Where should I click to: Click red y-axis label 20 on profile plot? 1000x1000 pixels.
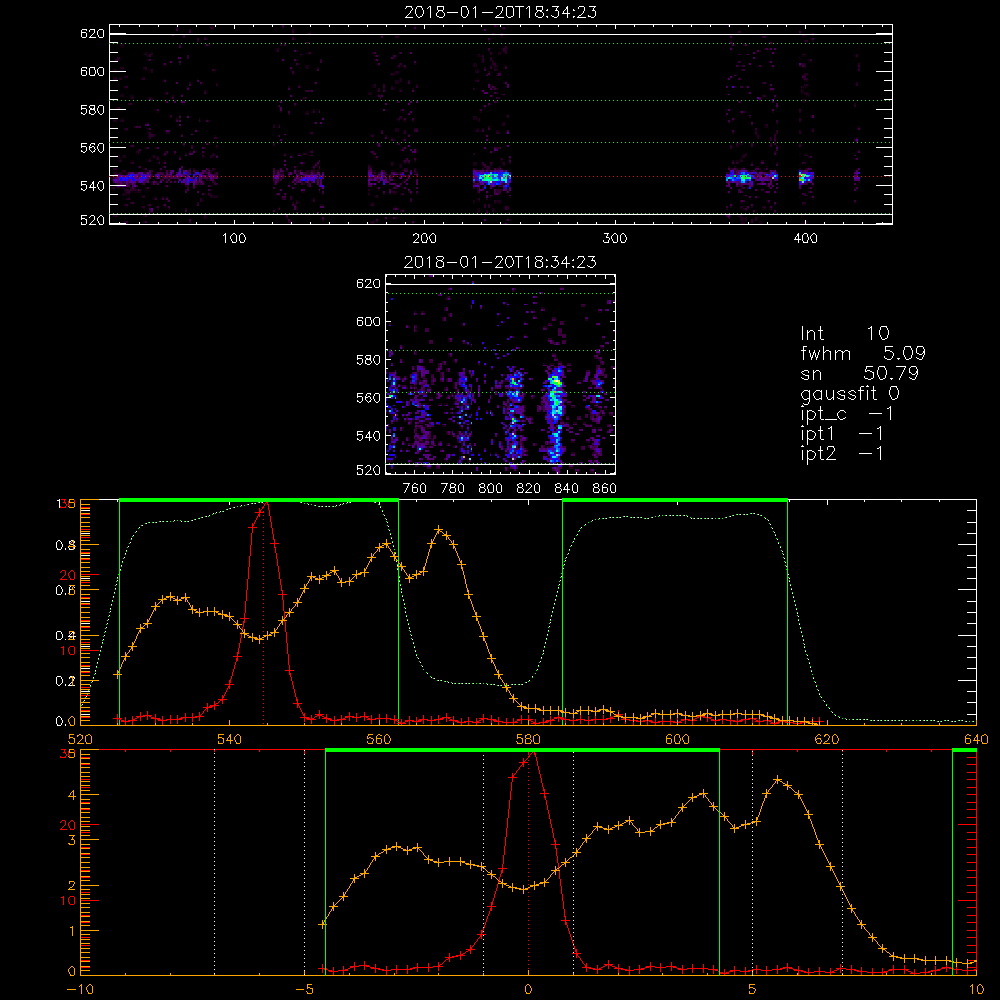(68, 575)
